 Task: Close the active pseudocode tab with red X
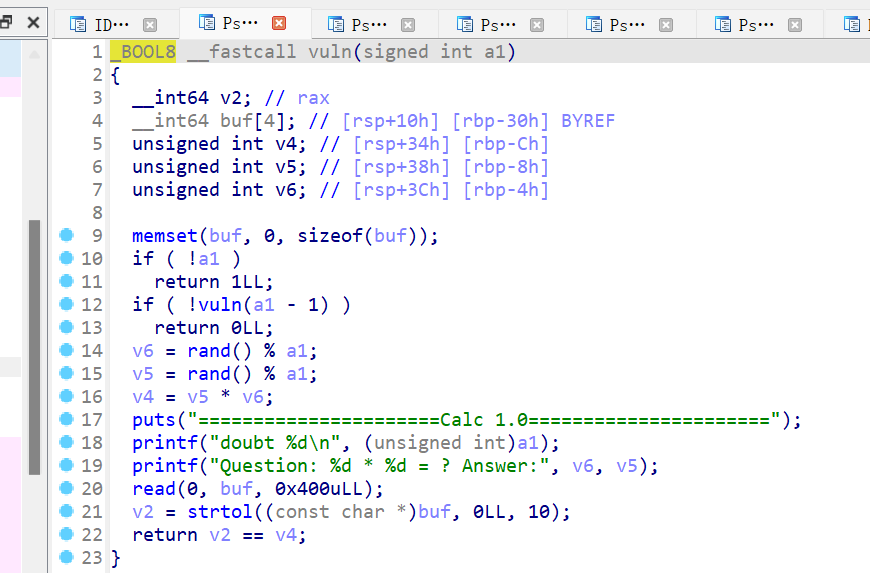click(x=279, y=23)
